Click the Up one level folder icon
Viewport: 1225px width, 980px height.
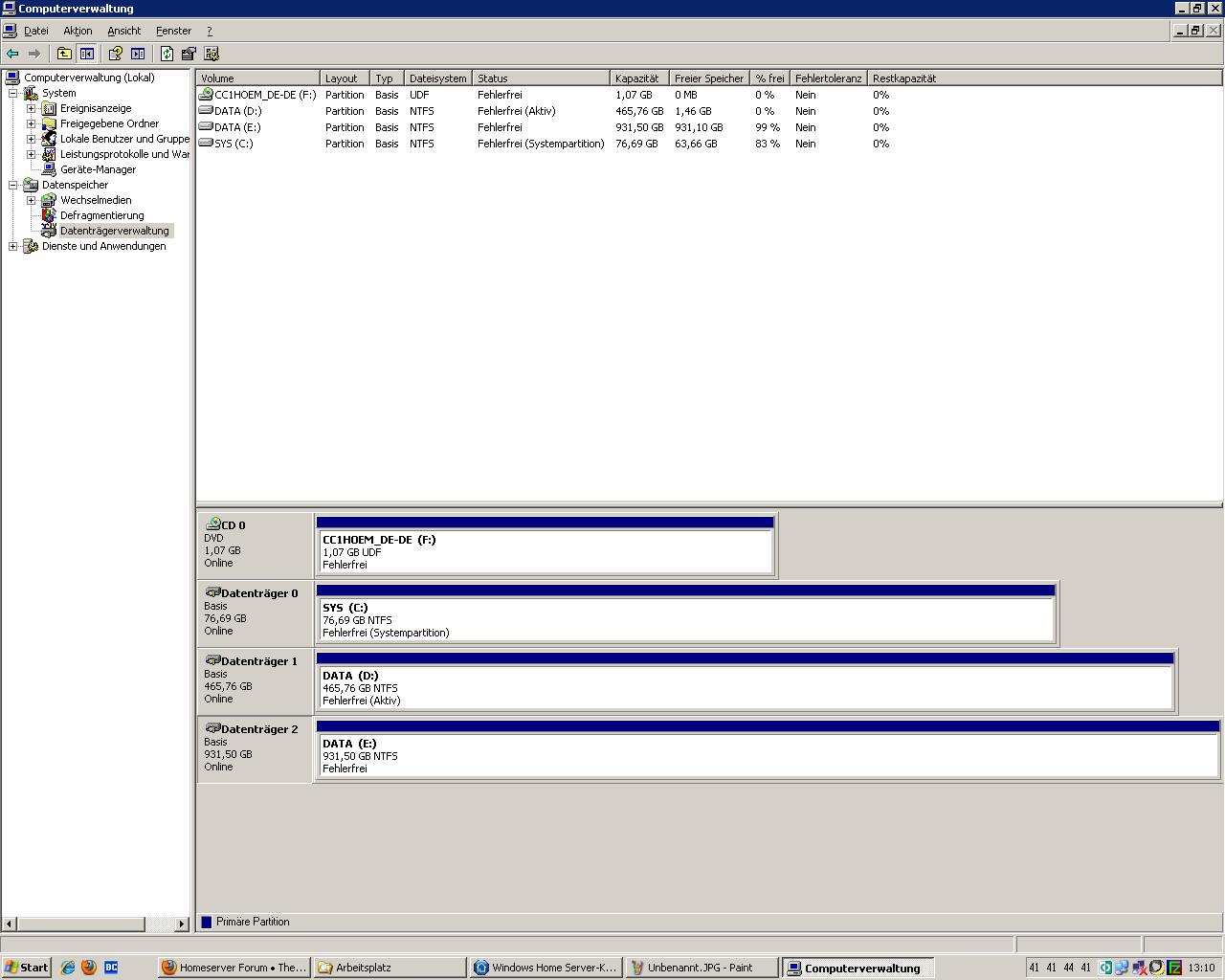pos(64,54)
